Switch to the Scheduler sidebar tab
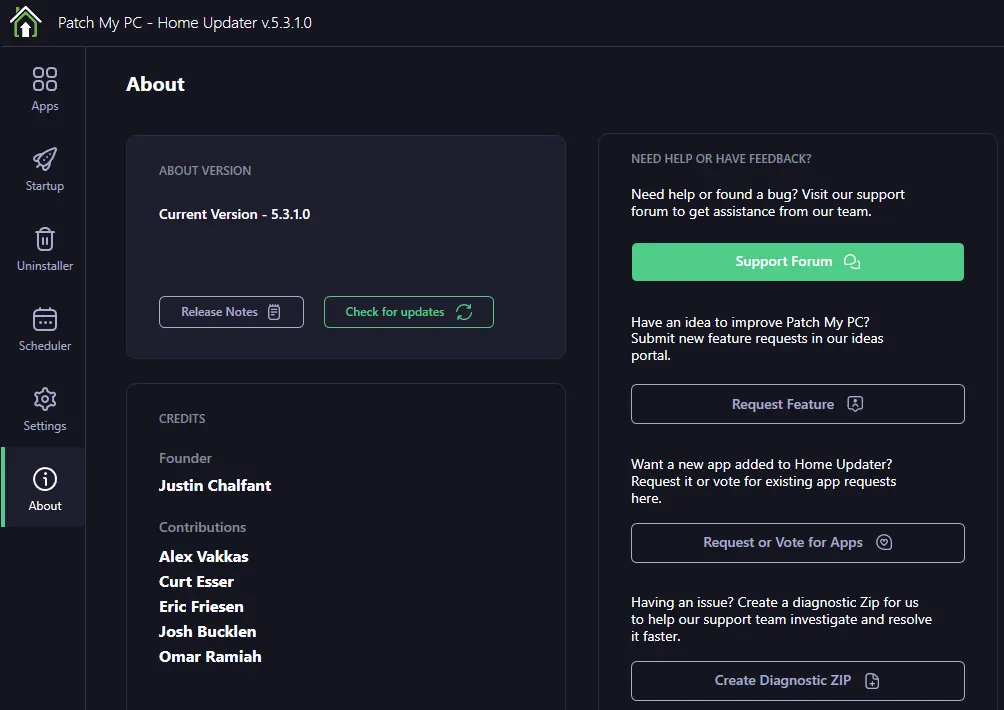Image resolution: width=1004 pixels, height=710 pixels. click(45, 329)
